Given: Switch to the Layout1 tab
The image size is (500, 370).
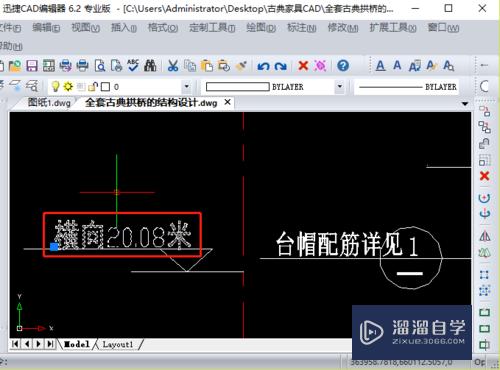Looking at the screenshot, I should pyautogui.click(x=118, y=344).
